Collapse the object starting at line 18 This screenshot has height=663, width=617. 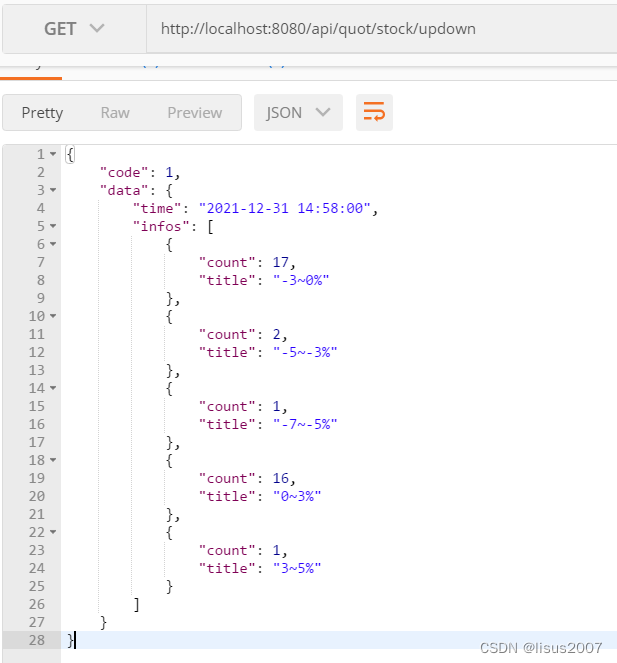coord(53,460)
